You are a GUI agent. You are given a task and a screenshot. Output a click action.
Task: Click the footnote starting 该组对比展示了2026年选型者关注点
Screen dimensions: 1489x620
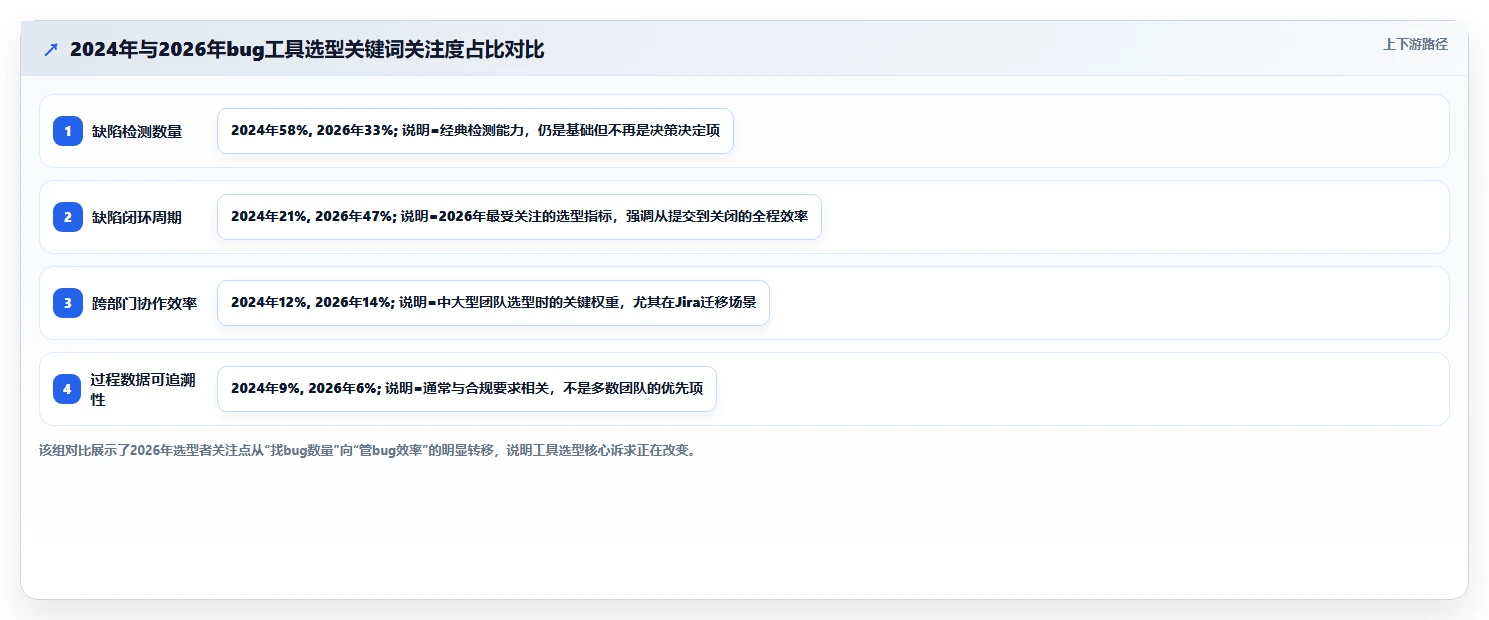(367, 450)
